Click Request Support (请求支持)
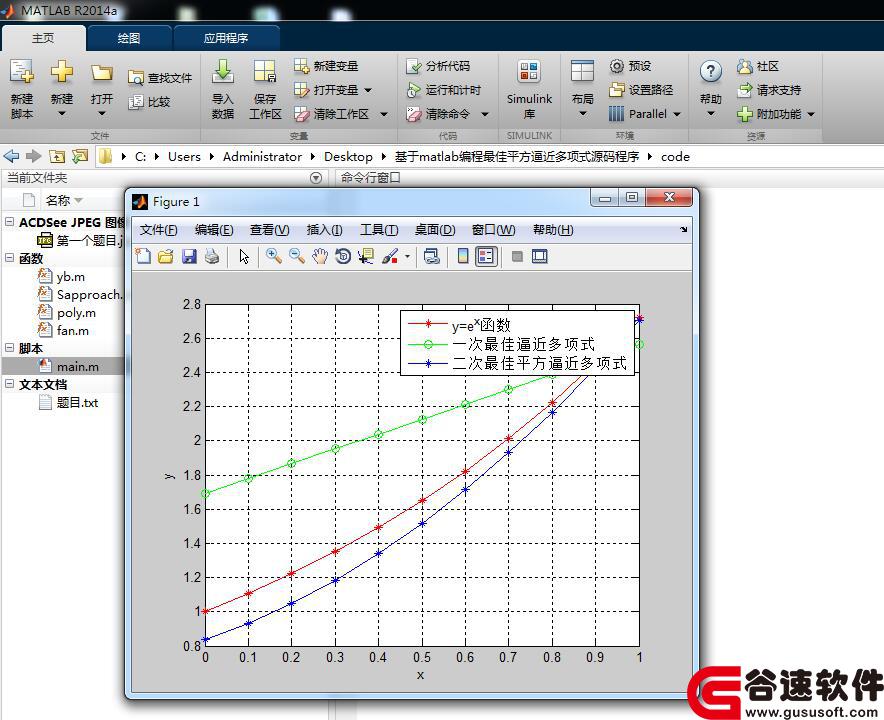The height and width of the screenshot is (720, 884). [769, 90]
